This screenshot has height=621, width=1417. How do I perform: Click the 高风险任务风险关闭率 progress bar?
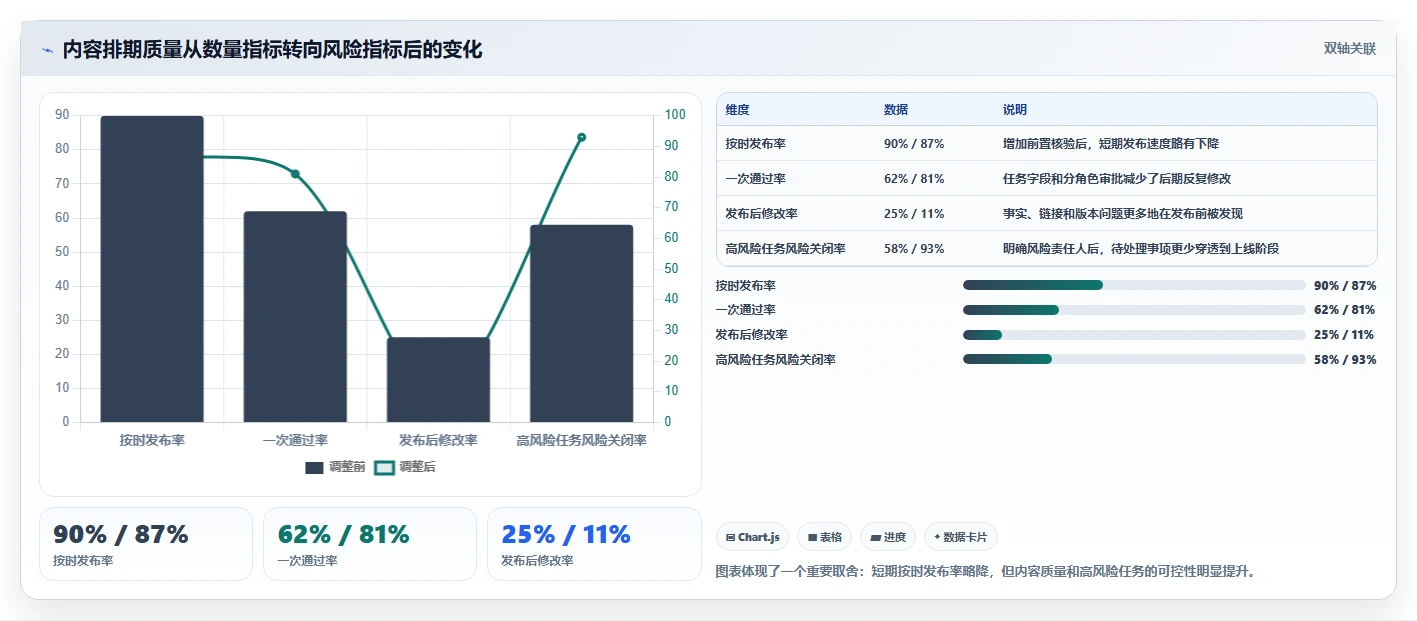coord(1134,359)
